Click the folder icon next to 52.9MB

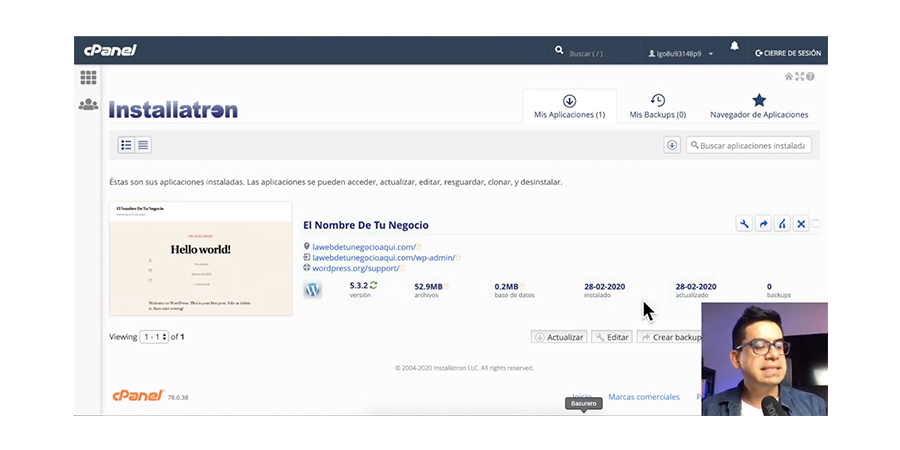coord(447,286)
